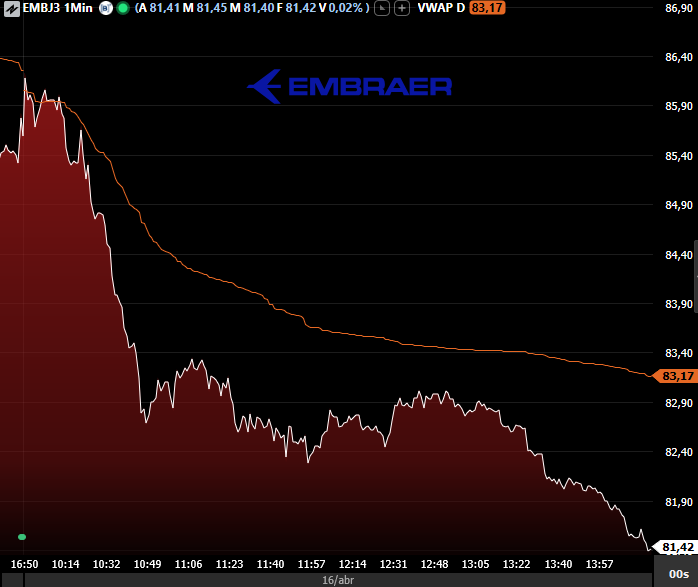Click the 00s countdown timer box
698x587 pixels.
tap(678, 574)
